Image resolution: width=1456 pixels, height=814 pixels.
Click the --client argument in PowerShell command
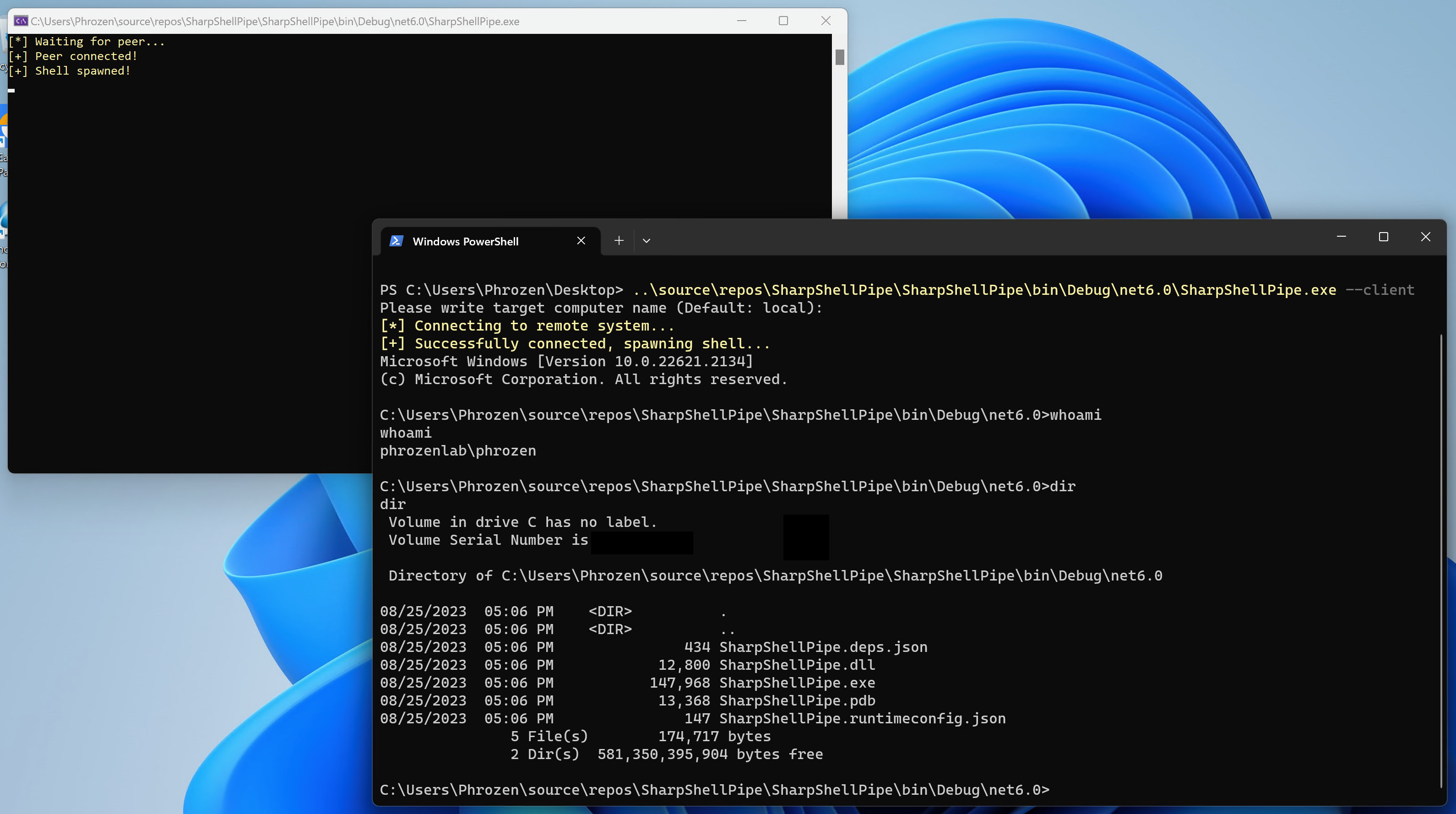coord(1380,290)
